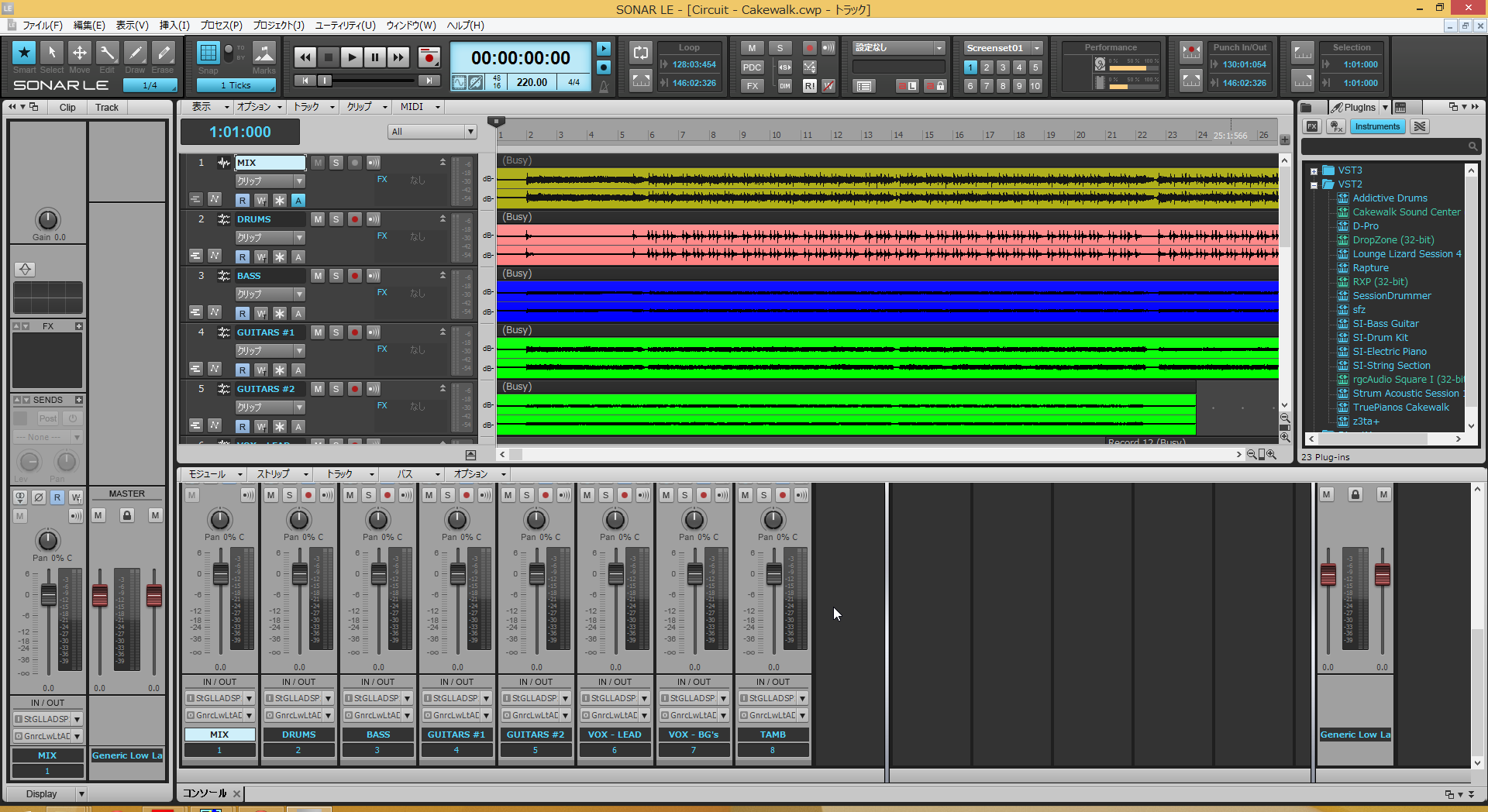Open the MIDI menu in track view
Viewport: 1488px width, 812px height.
point(419,107)
